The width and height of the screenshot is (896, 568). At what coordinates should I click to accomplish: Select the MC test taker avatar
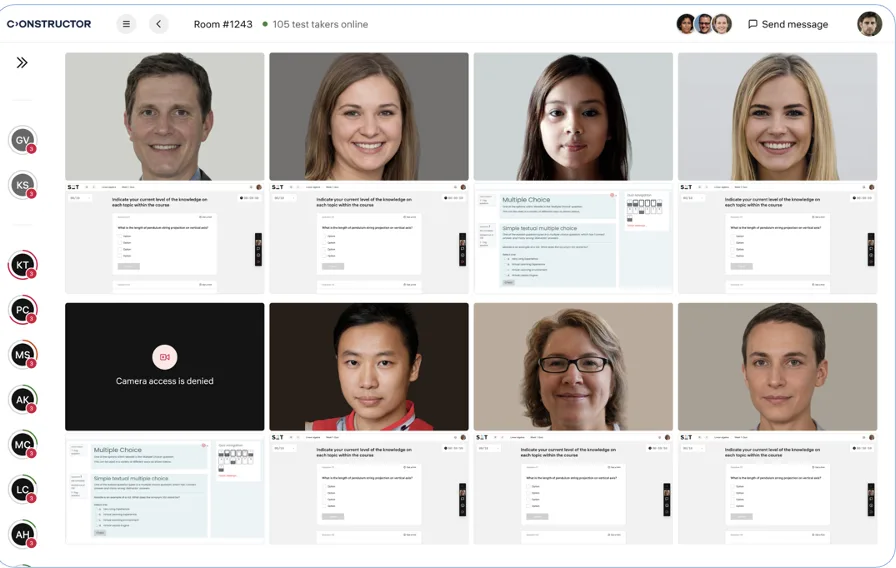23,445
